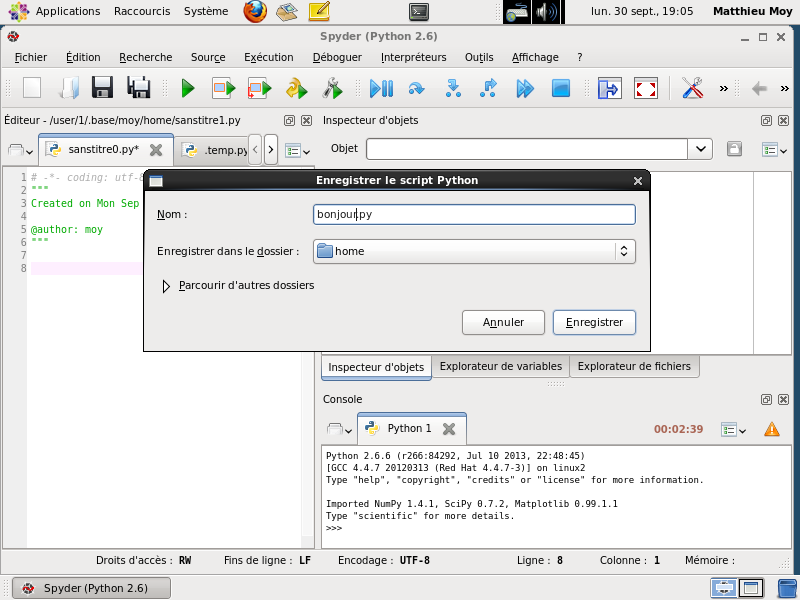The width and height of the screenshot is (800, 600).
Task: Click Annuler button in dialog
Action: (x=503, y=322)
